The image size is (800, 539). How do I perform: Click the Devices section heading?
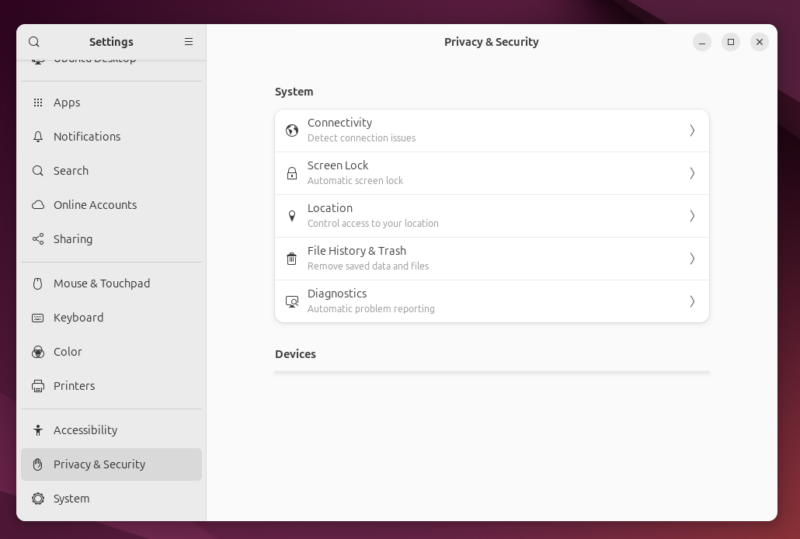coord(295,354)
